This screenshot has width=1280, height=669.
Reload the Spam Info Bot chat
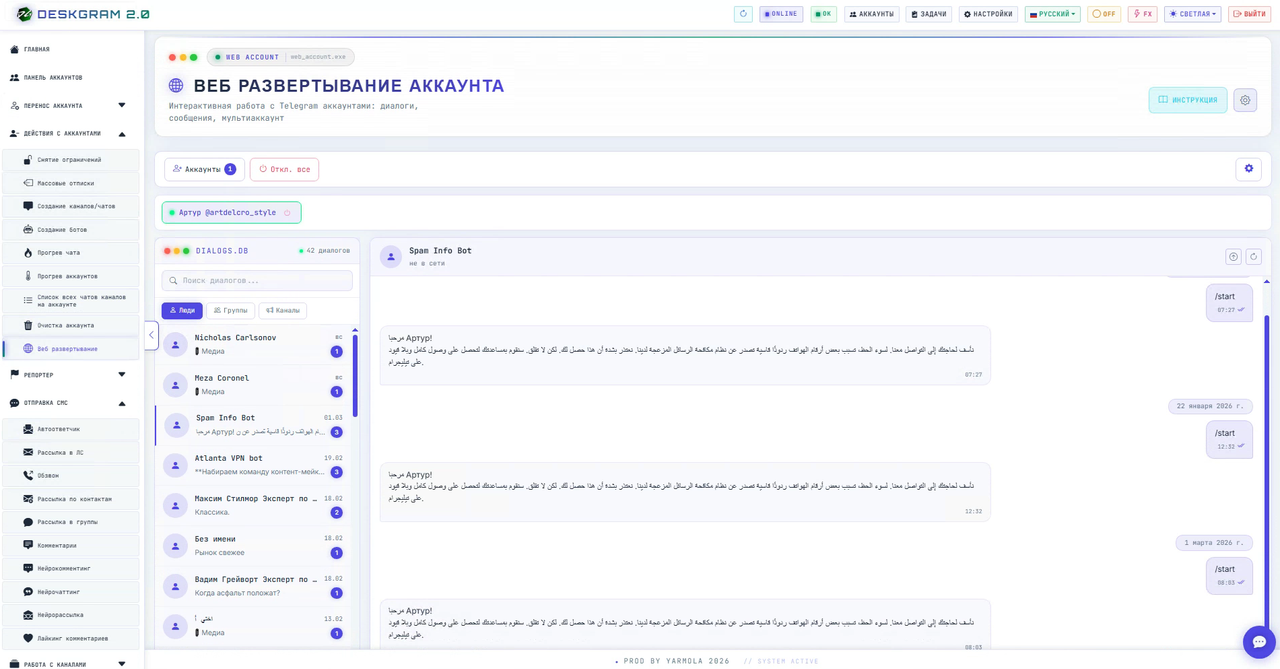[1253, 257]
